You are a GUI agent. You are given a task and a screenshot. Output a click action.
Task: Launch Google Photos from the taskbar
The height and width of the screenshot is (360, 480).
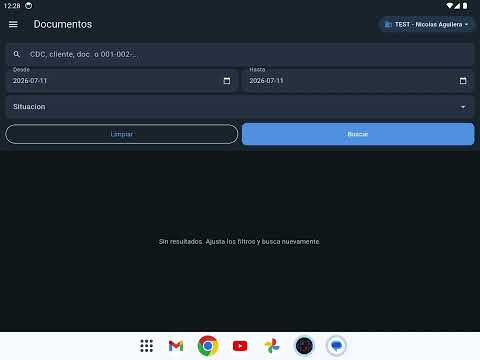pyautogui.click(x=272, y=346)
